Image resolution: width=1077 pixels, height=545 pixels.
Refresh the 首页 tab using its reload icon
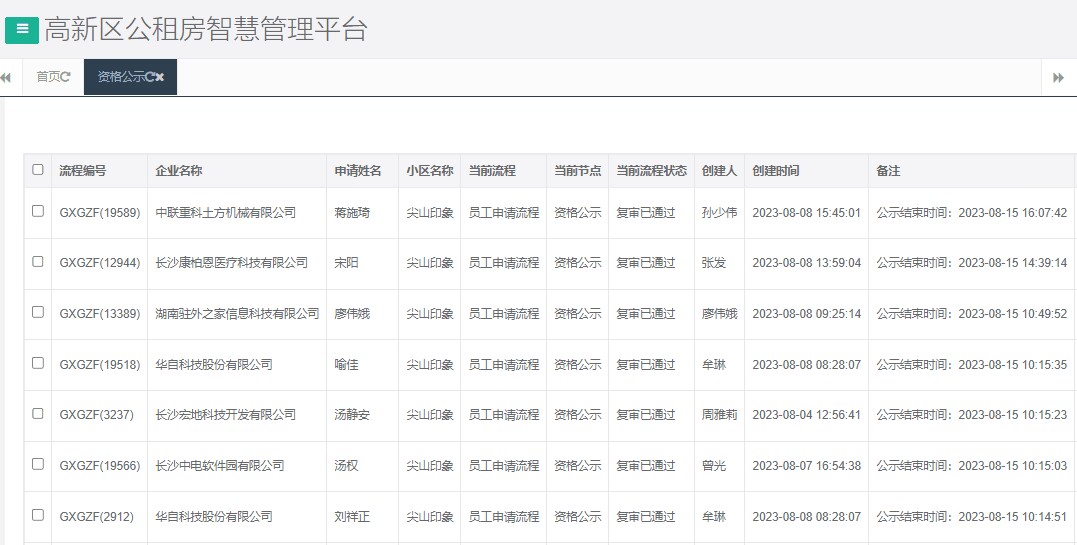click(x=66, y=77)
